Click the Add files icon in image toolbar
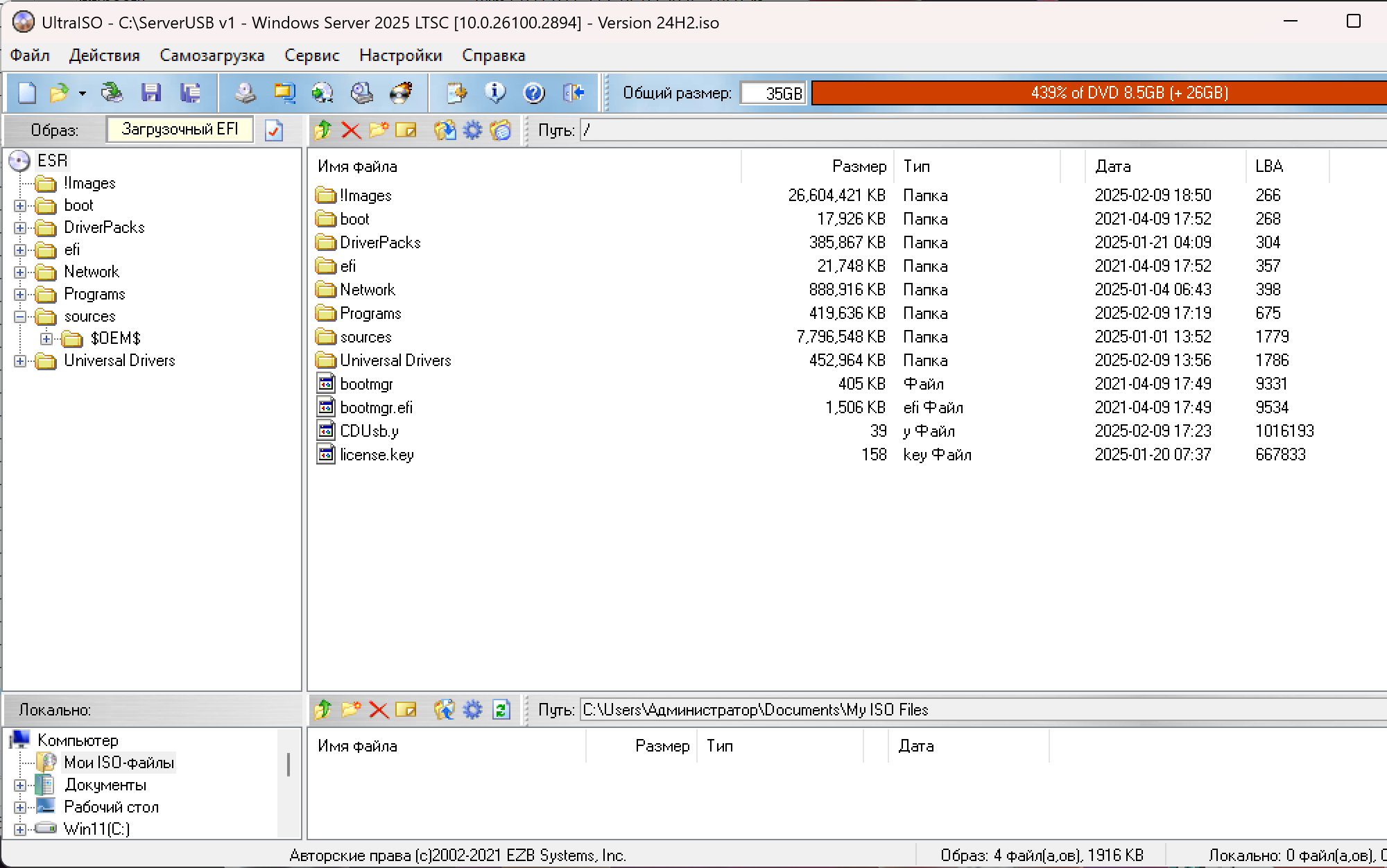 pyautogui.click(x=445, y=130)
